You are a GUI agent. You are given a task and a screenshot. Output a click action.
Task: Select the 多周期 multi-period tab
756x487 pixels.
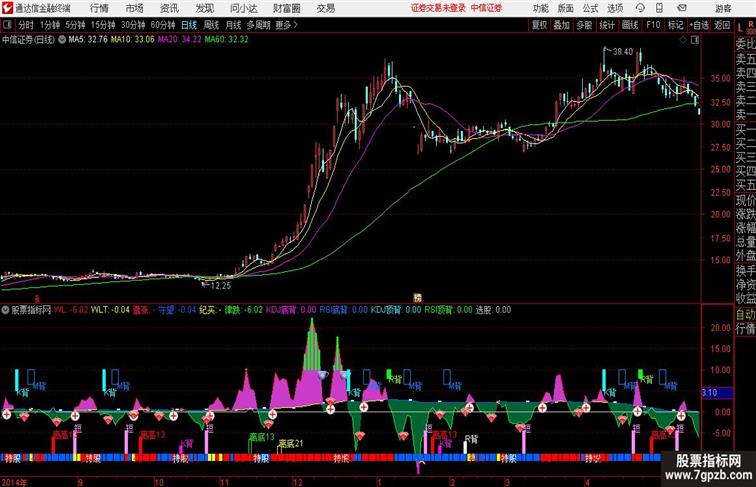pyautogui.click(x=258, y=25)
